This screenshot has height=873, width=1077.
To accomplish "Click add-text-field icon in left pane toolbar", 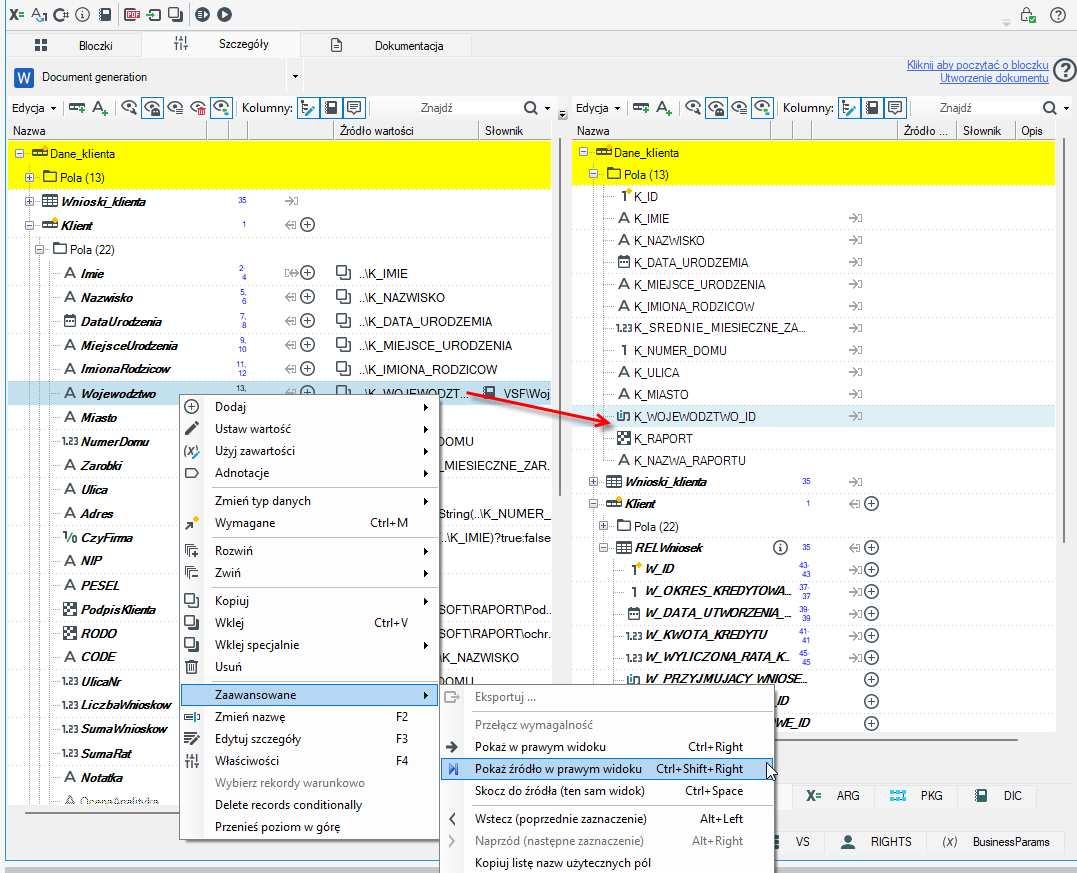I will click(100, 108).
